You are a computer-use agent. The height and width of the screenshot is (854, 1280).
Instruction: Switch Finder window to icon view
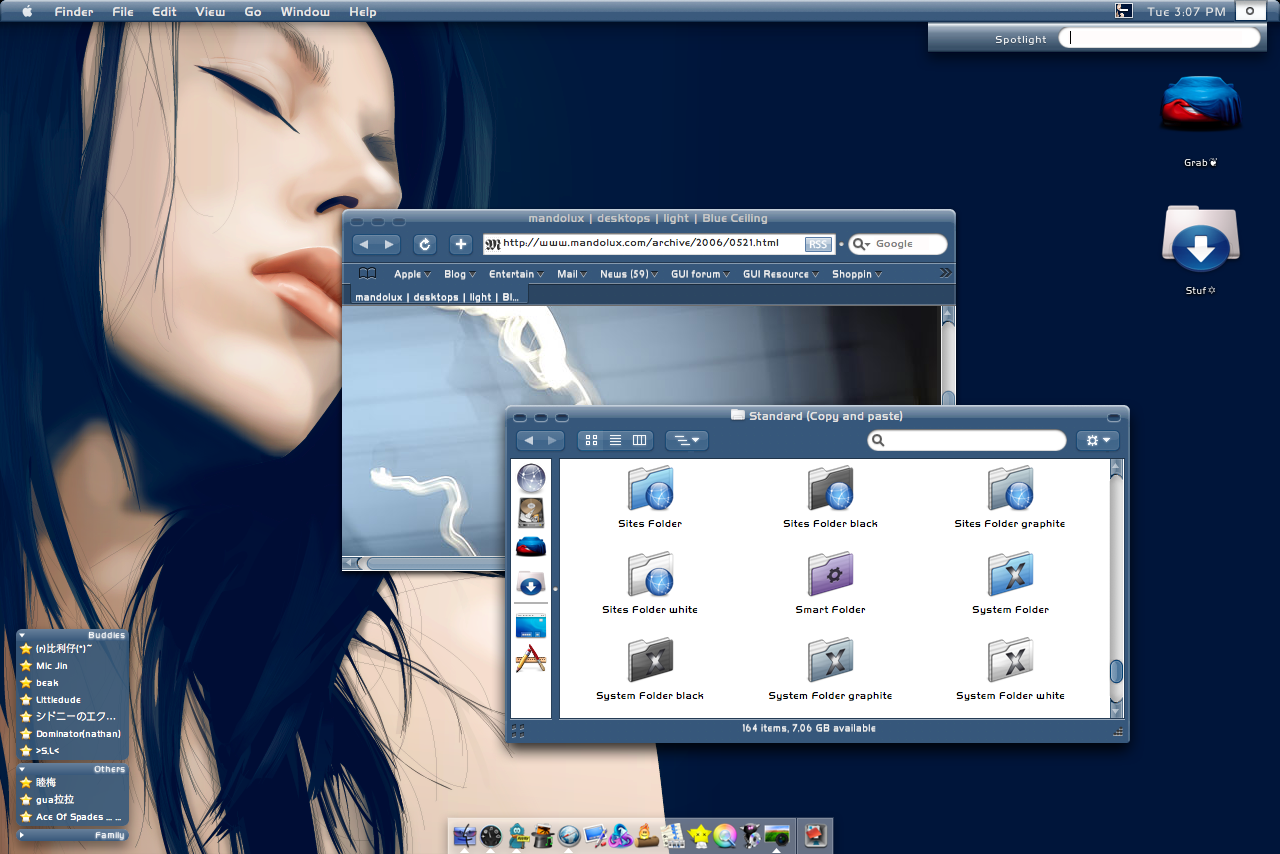click(x=591, y=440)
